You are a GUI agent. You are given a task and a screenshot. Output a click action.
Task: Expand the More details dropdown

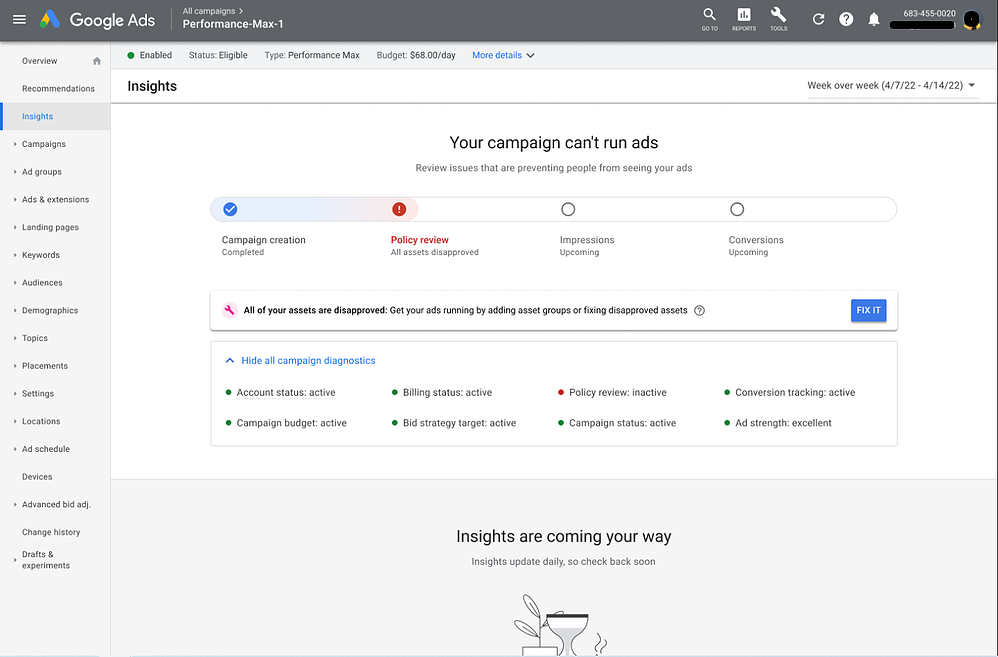[503, 55]
